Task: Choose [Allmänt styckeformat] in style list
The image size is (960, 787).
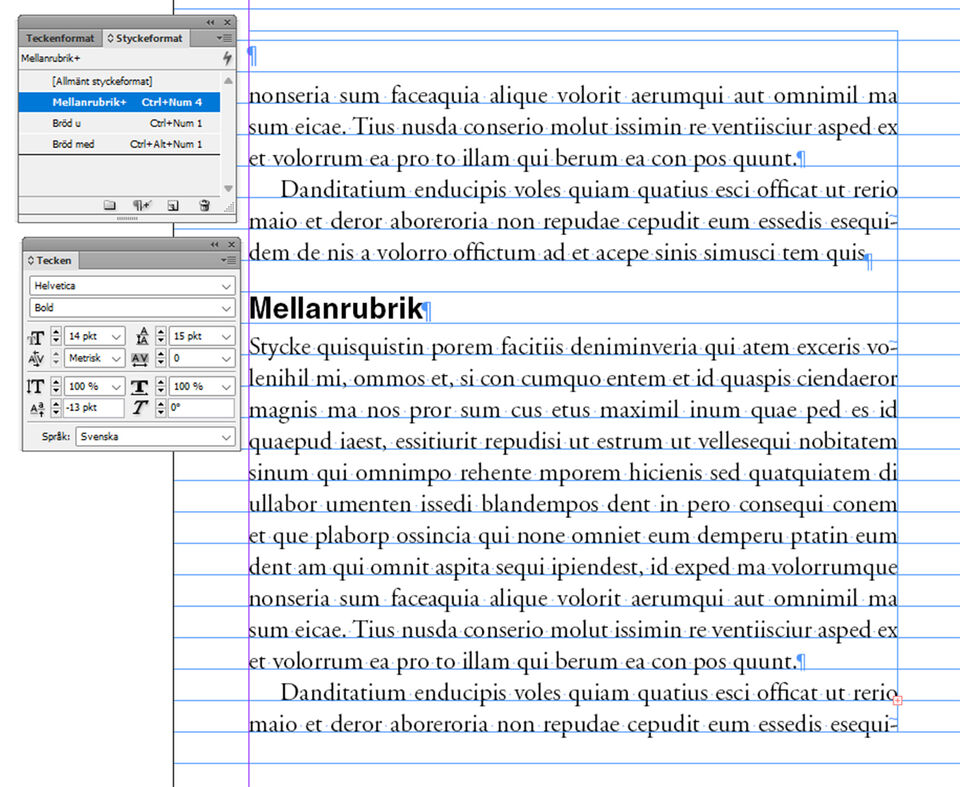Action: coord(119,80)
